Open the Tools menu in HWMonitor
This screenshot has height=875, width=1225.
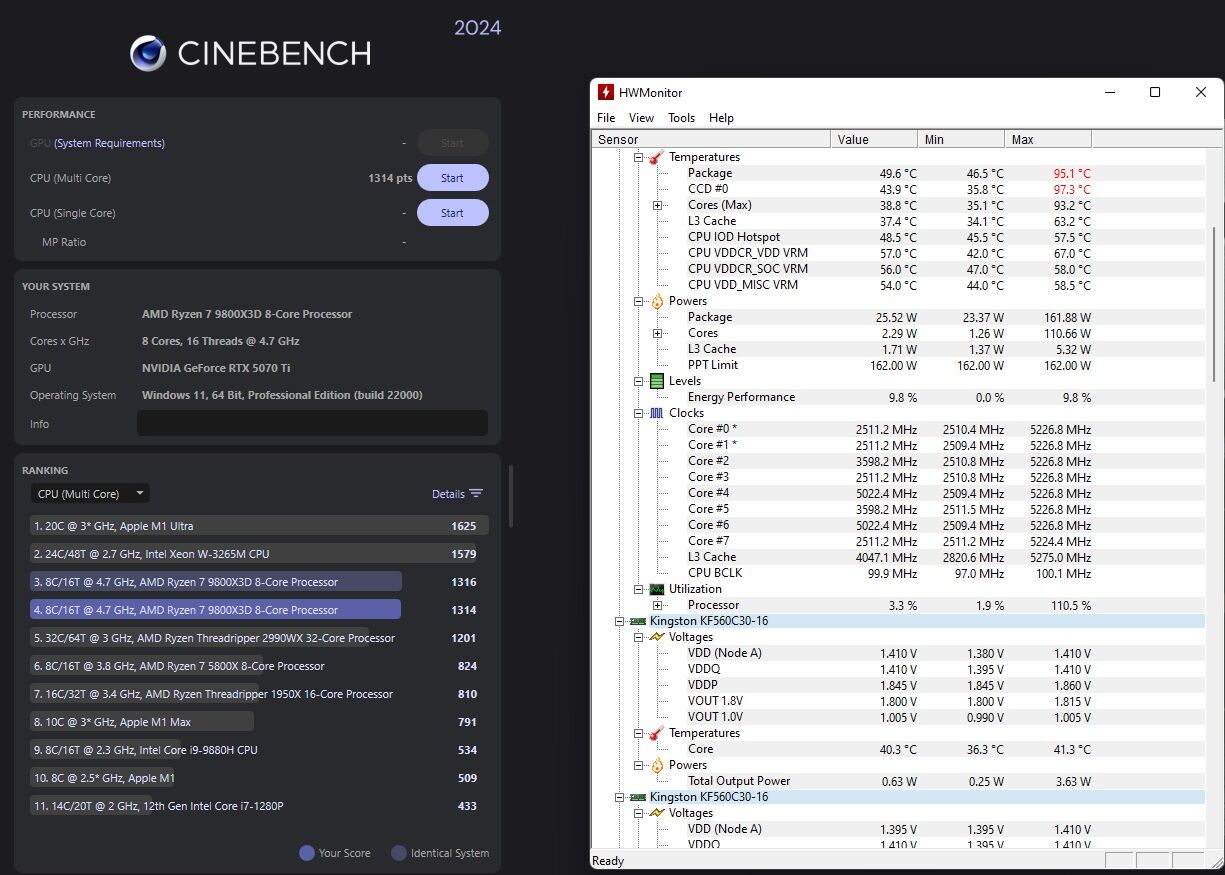tap(681, 117)
